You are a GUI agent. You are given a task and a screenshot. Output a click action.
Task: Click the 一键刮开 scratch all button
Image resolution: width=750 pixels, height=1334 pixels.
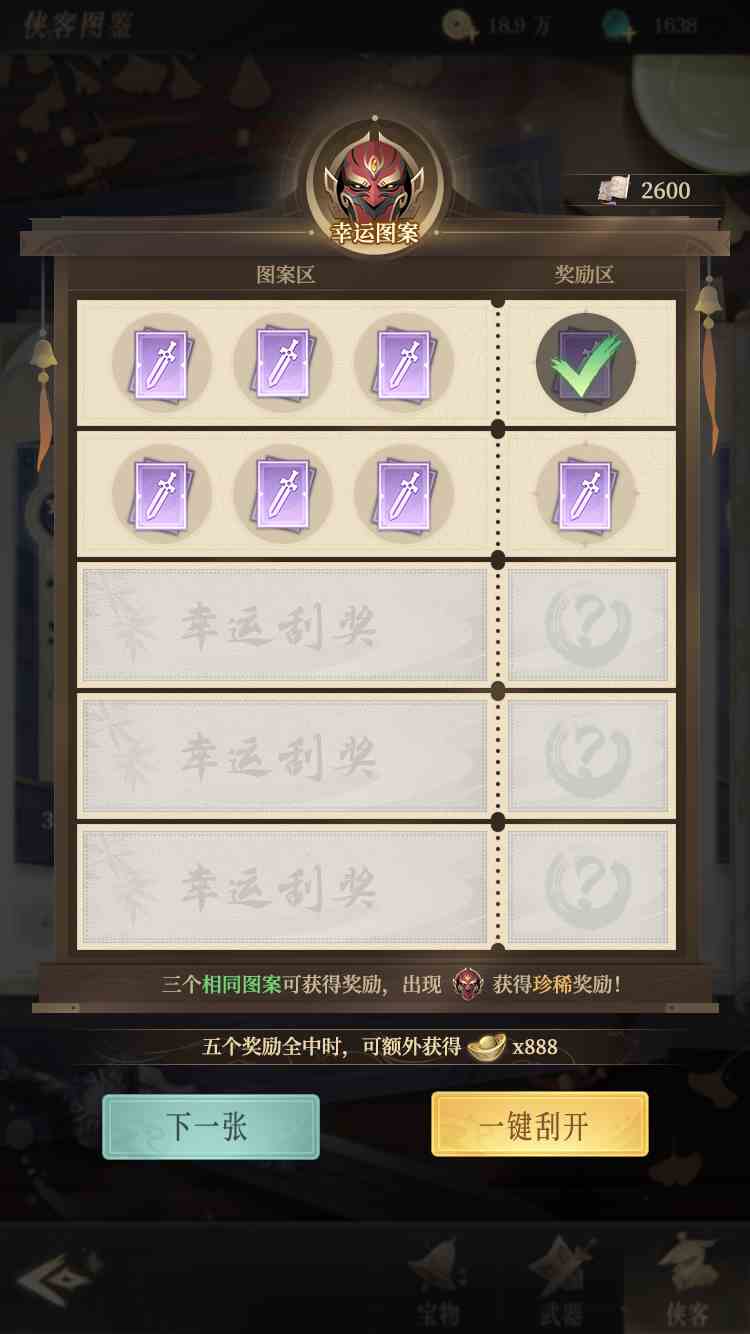coord(540,1125)
